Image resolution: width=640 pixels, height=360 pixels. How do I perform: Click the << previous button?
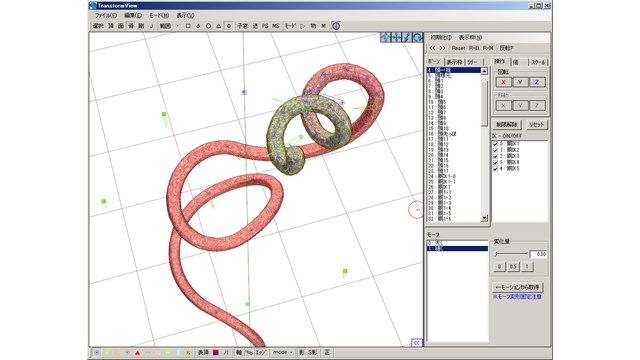point(432,48)
